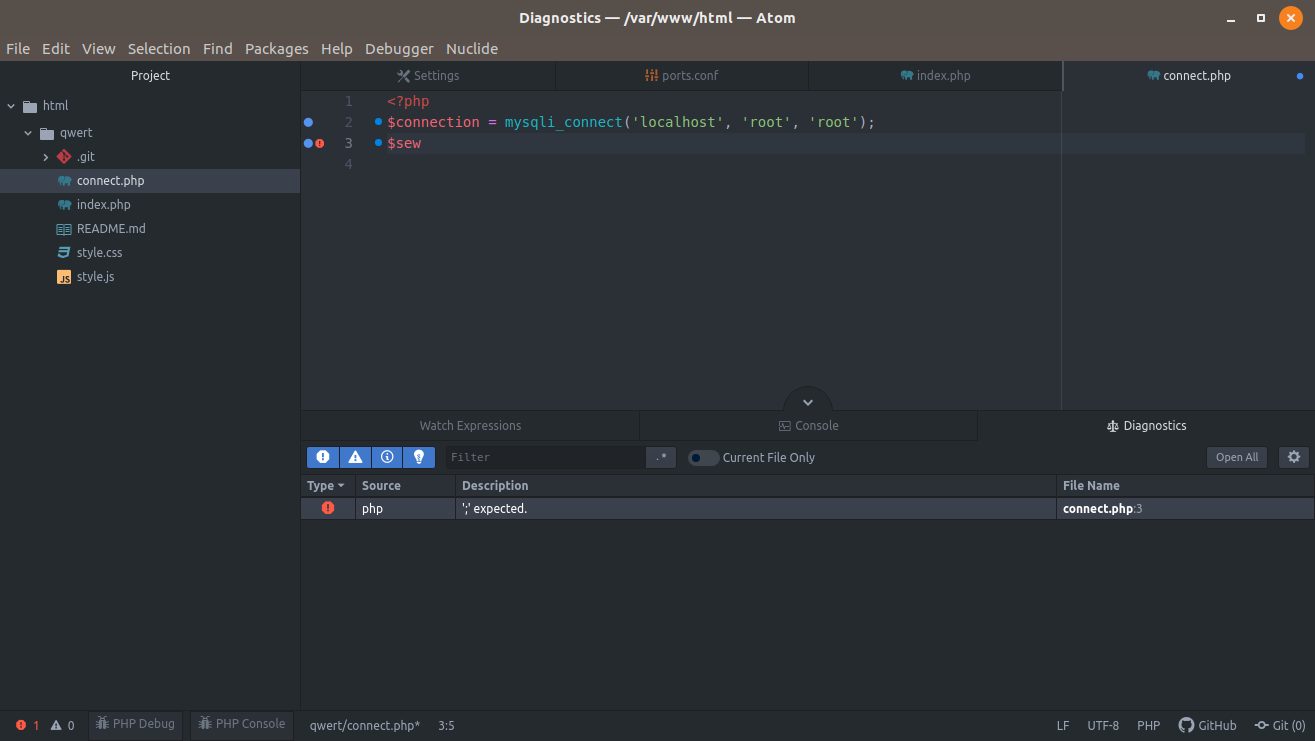Viewport: 1315px width, 741px height.
Task: Open the Nuclide menu
Action: click(472, 48)
